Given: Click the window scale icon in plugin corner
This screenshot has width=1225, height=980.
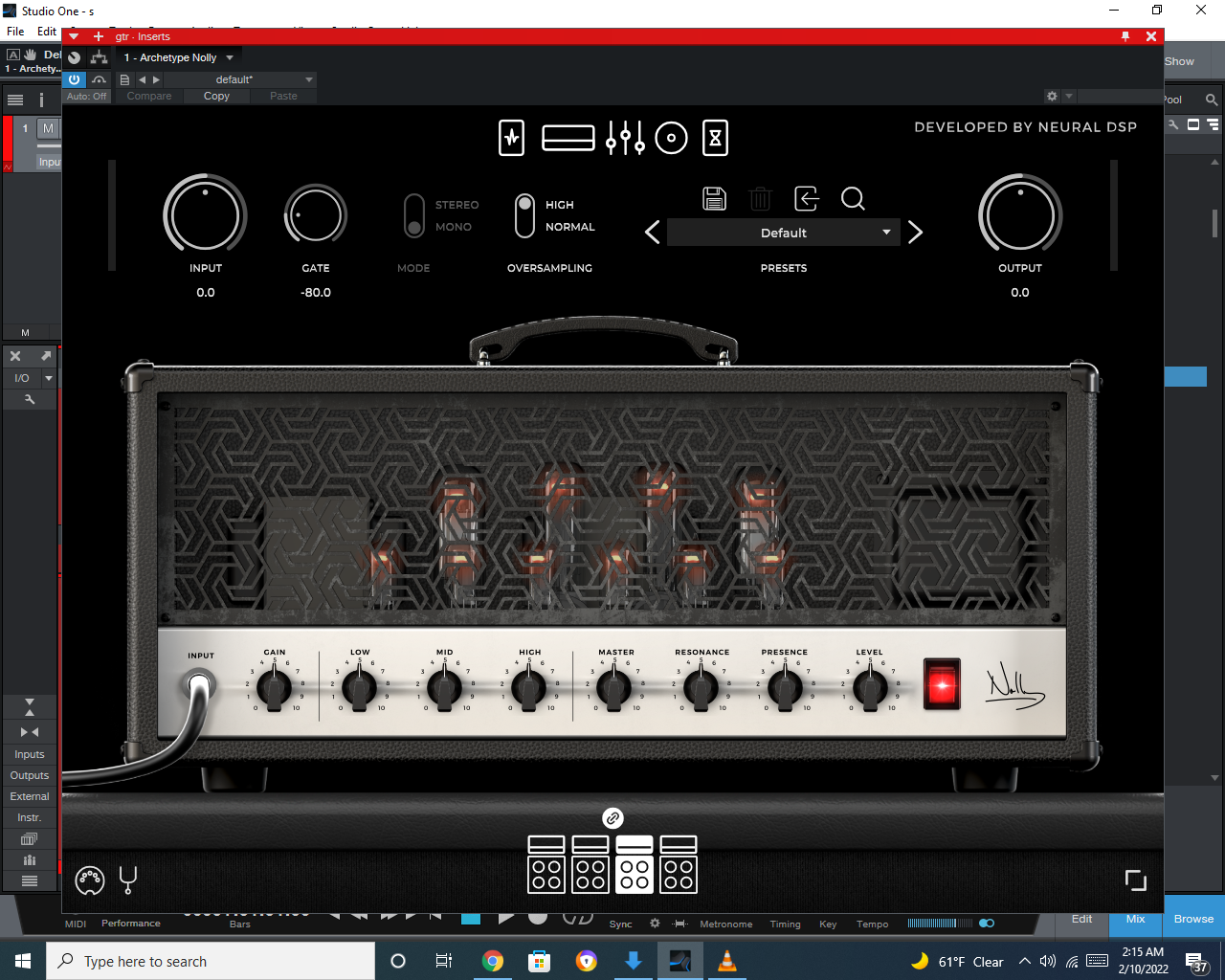Looking at the screenshot, I should 1135,880.
